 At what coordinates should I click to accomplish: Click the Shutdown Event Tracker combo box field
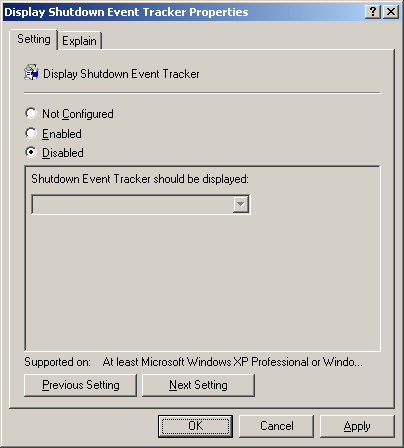(x=140, y=204)
